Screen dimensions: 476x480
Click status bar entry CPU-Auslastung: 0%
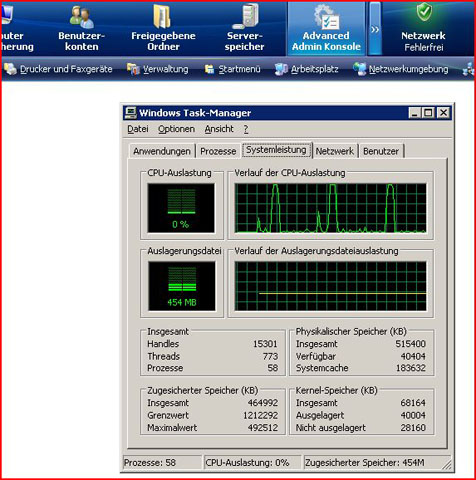(x=252, y=463)
